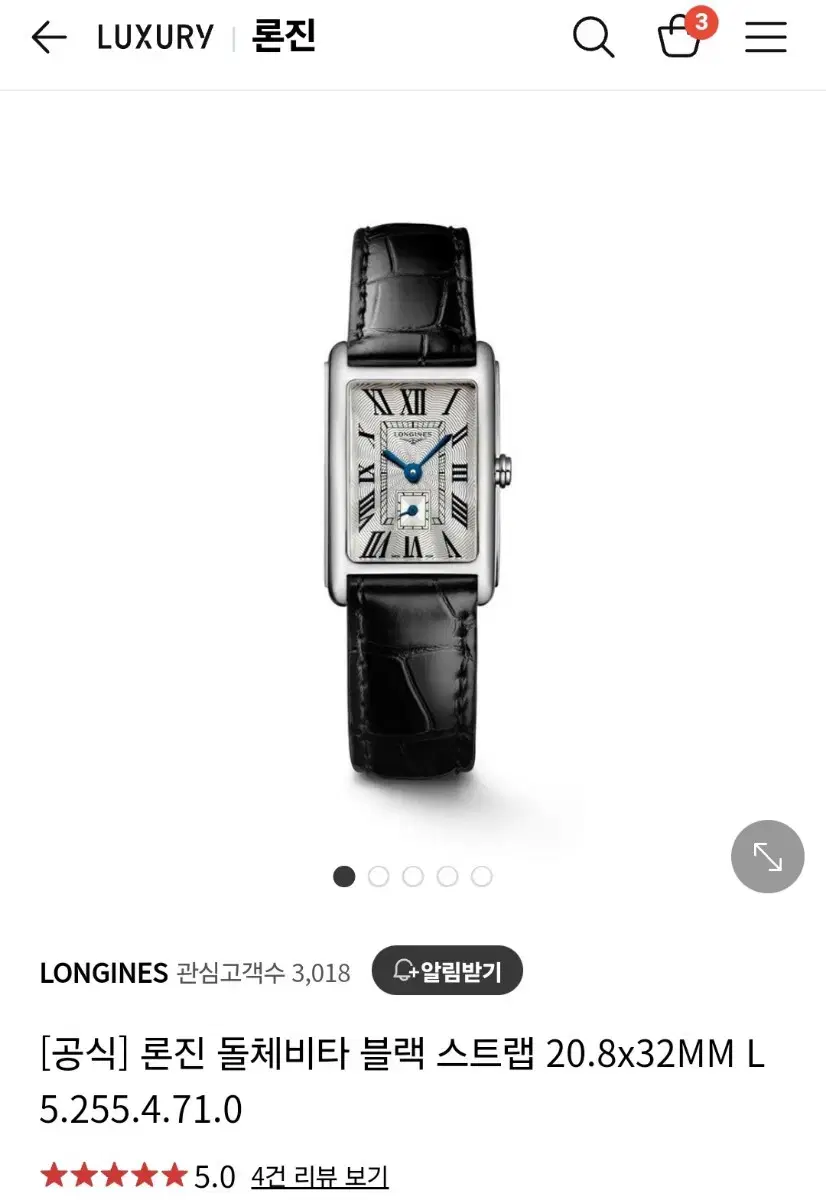Screen dimensions: 826x1200
Task: Select the fifth image indicator dot
Action: (482, 877)
